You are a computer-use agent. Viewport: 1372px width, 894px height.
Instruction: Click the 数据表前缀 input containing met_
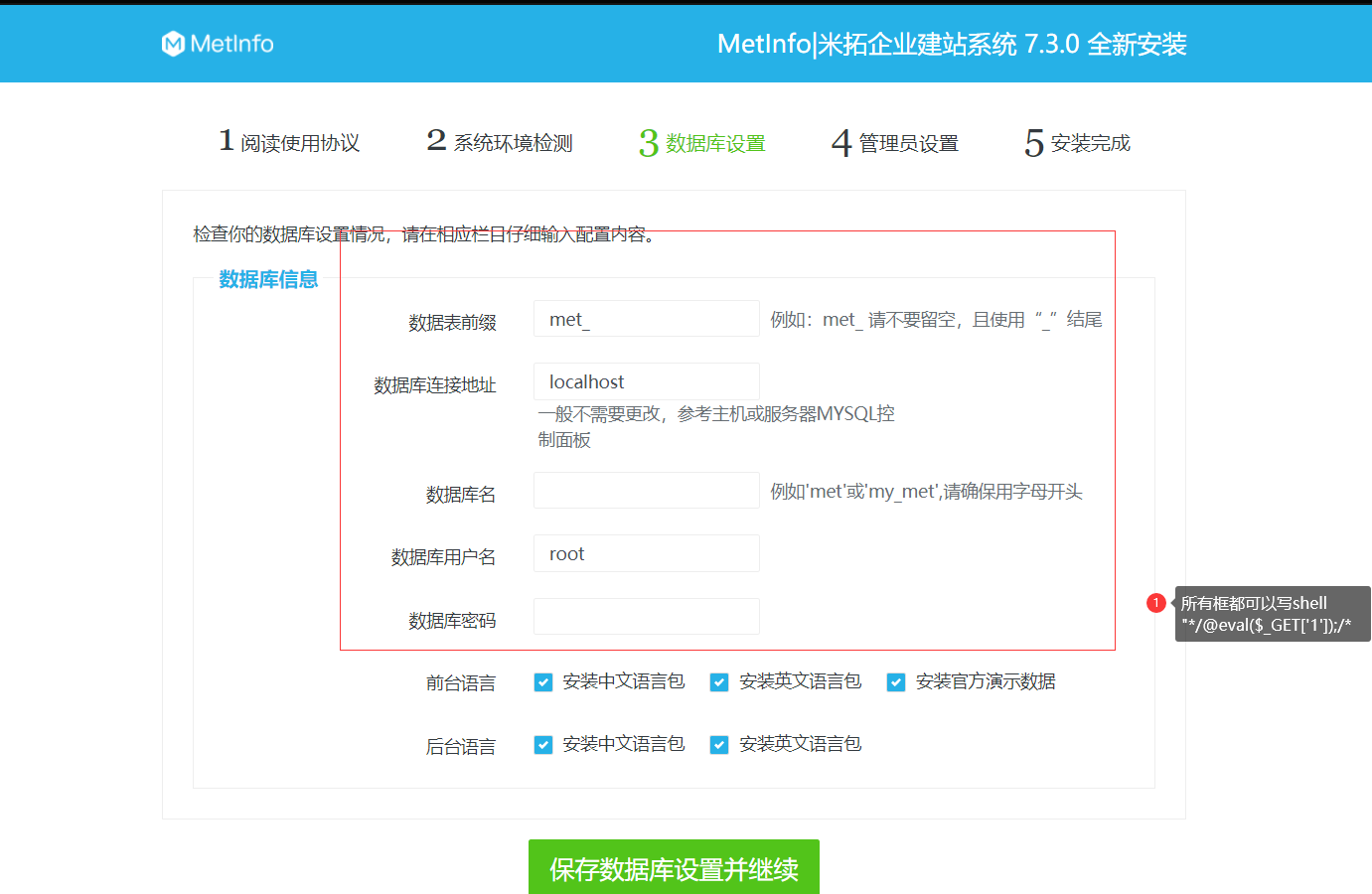pos(646,318)
